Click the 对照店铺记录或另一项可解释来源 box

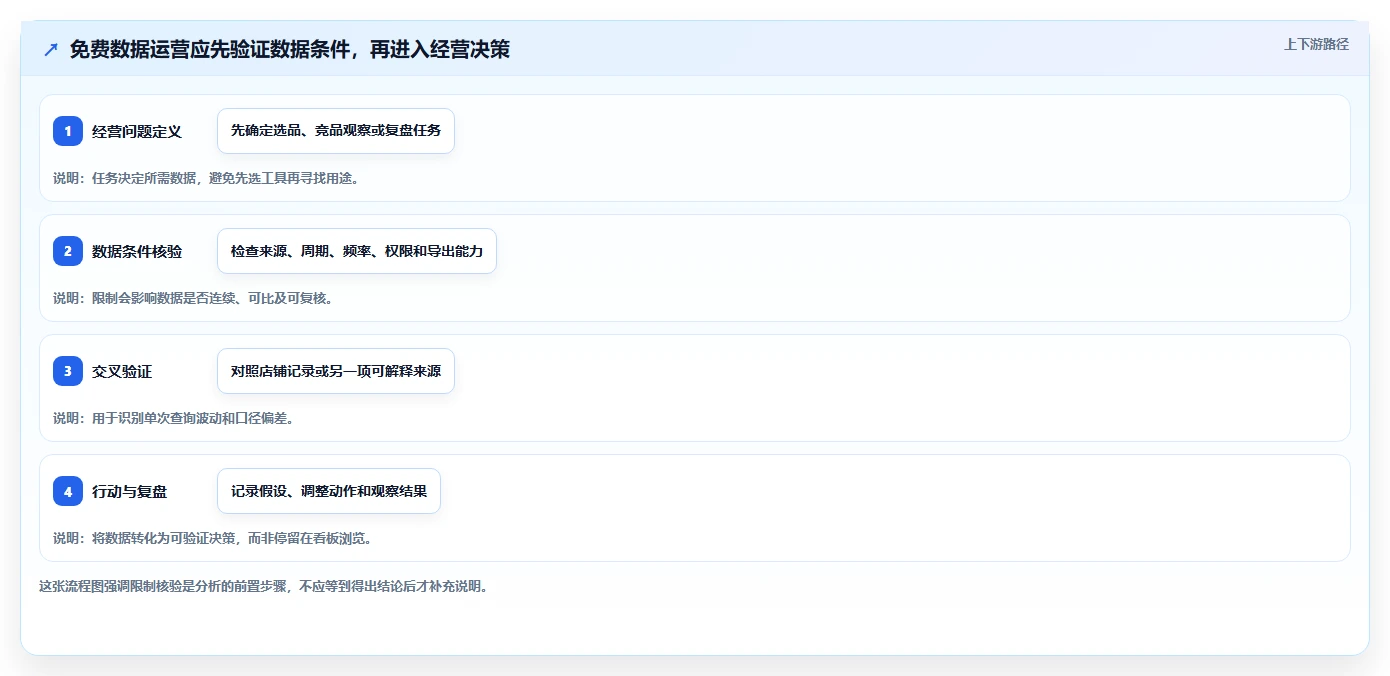pyautogui.click(x=336, y=371)
